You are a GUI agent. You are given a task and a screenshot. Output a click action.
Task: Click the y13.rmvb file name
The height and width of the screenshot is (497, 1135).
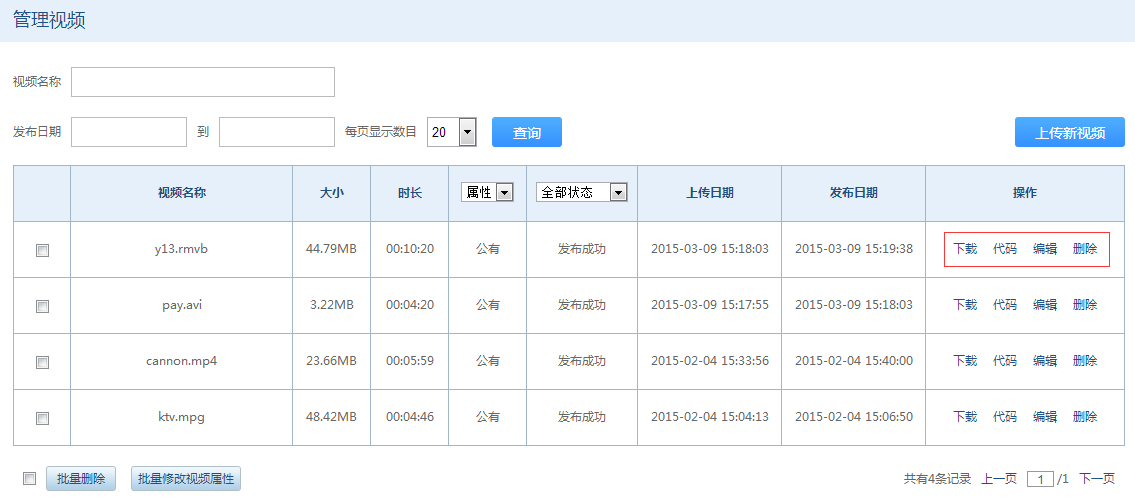[x=182, y=249]
